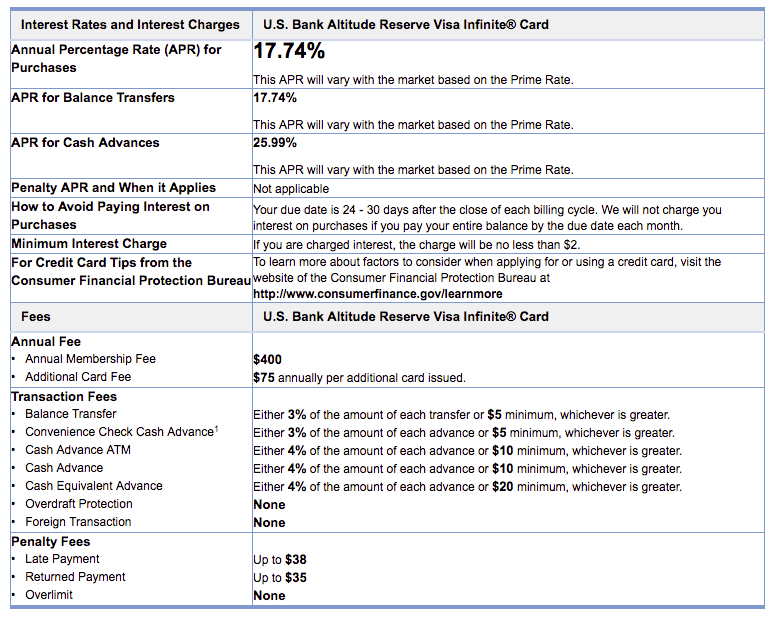Select the $400 annual membership fee

coord(267,360)
